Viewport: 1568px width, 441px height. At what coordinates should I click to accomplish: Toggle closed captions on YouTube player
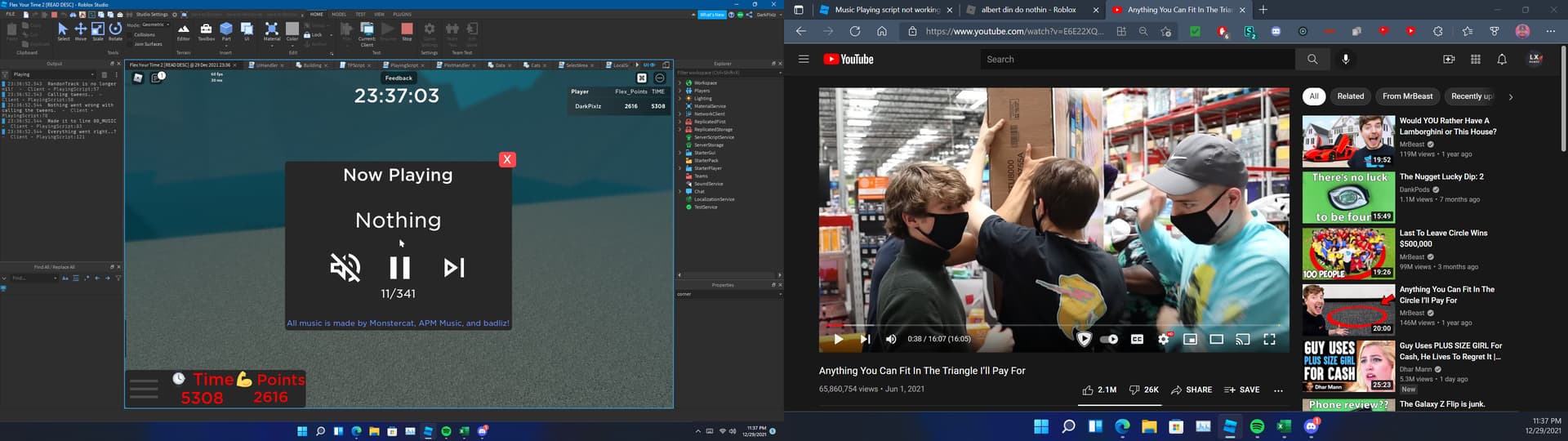[1137, 339]
